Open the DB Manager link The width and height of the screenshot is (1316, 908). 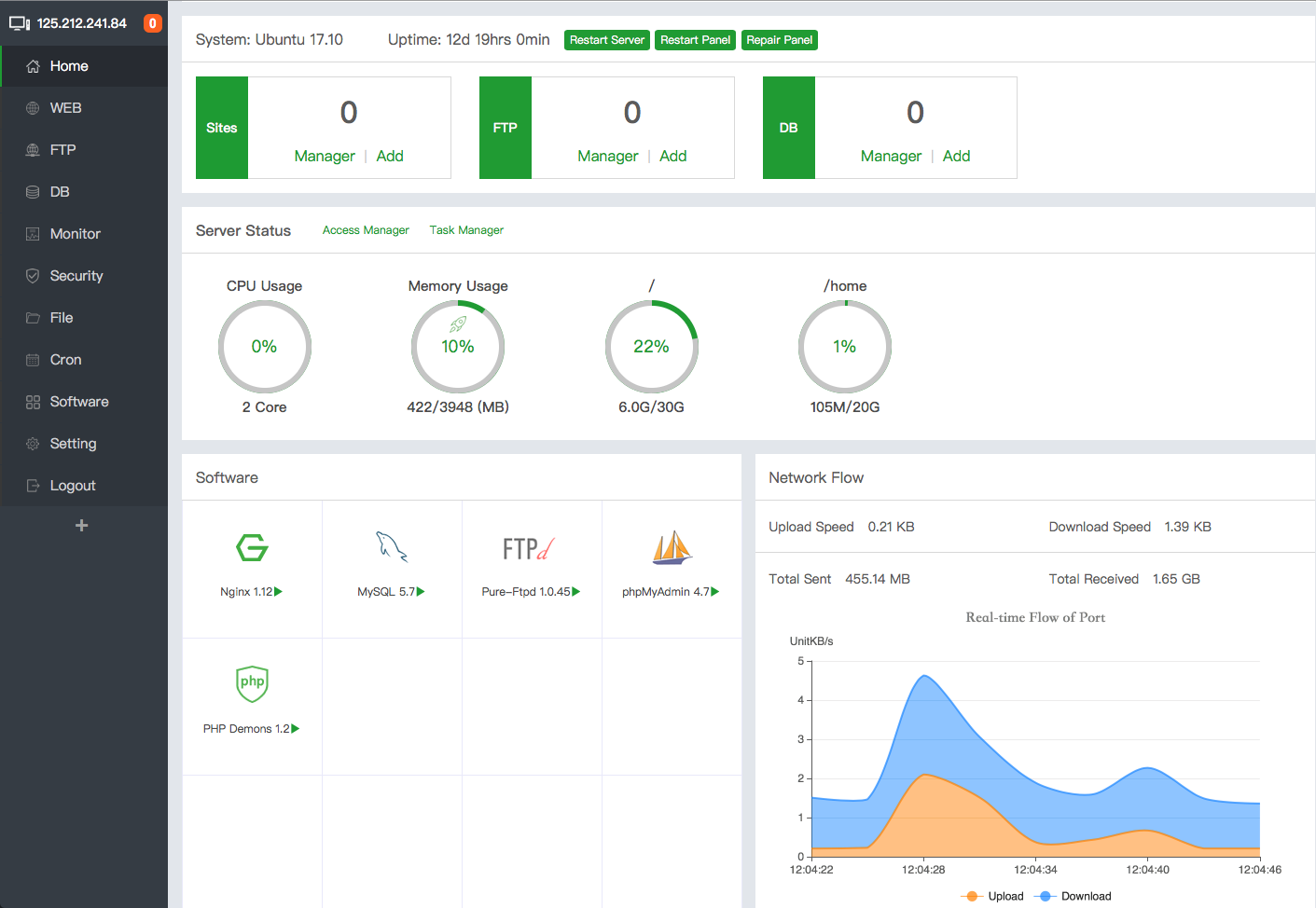(x=892, y=156)
